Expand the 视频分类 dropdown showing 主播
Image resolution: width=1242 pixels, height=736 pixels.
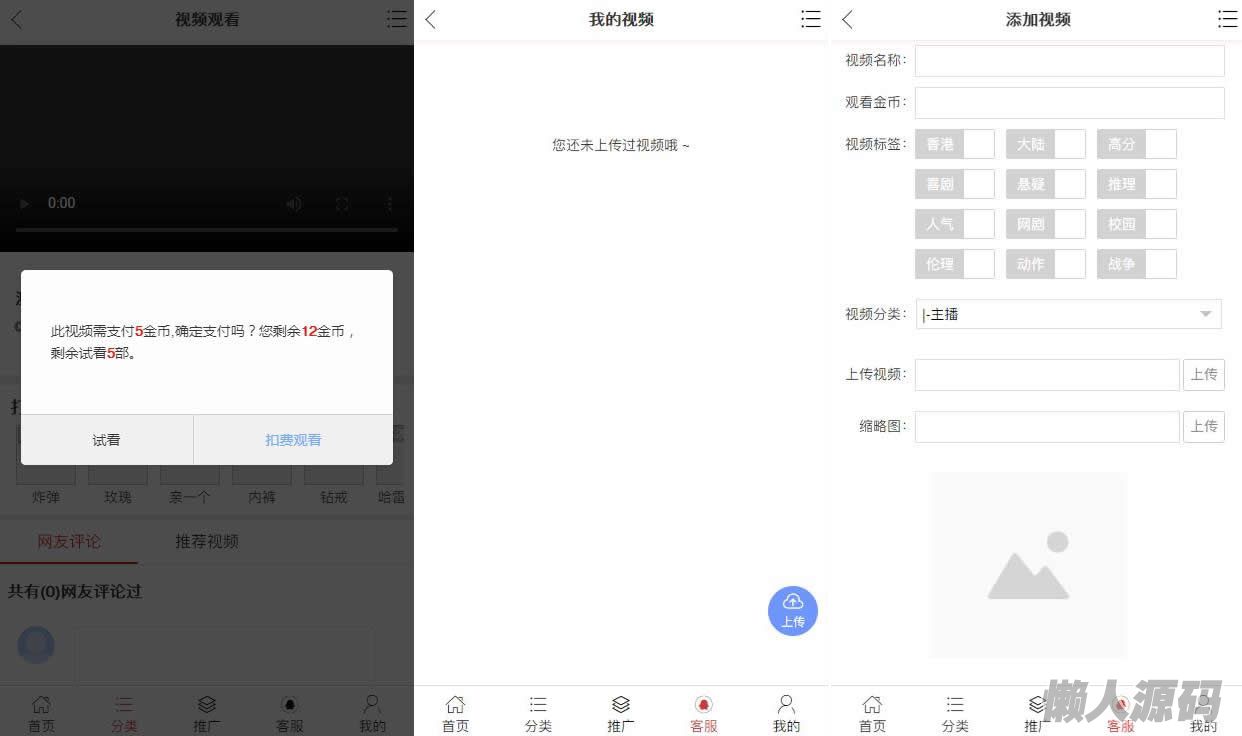[x=1068, y=314]
